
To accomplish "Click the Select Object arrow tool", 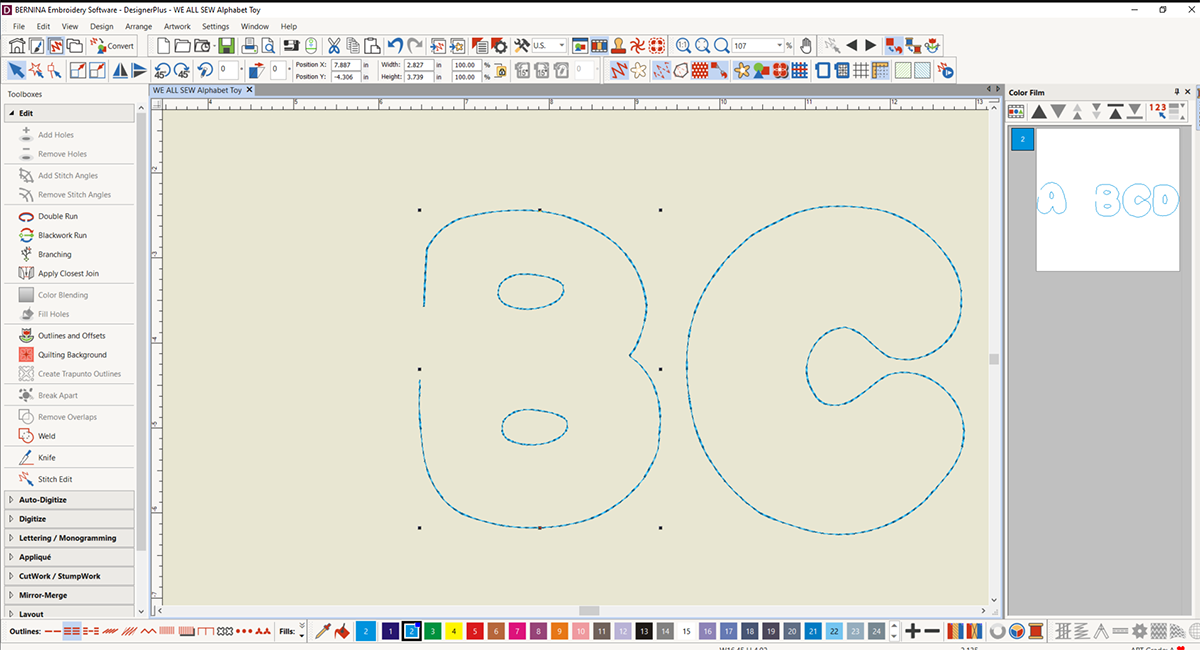I will [16, 70].
